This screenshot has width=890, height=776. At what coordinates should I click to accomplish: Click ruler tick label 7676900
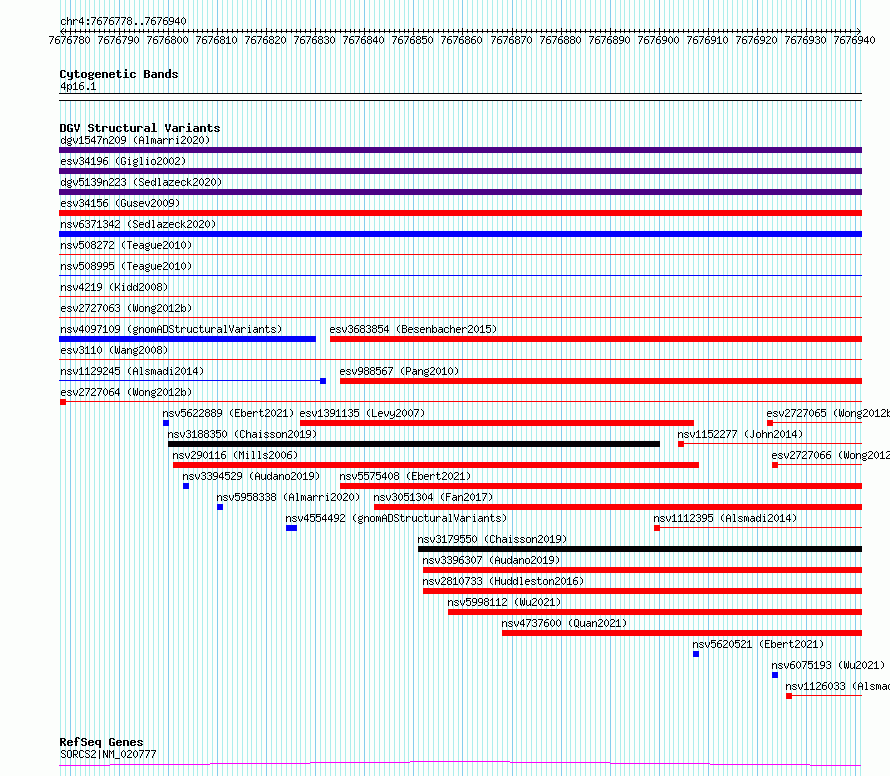click(x=658, y=40)
